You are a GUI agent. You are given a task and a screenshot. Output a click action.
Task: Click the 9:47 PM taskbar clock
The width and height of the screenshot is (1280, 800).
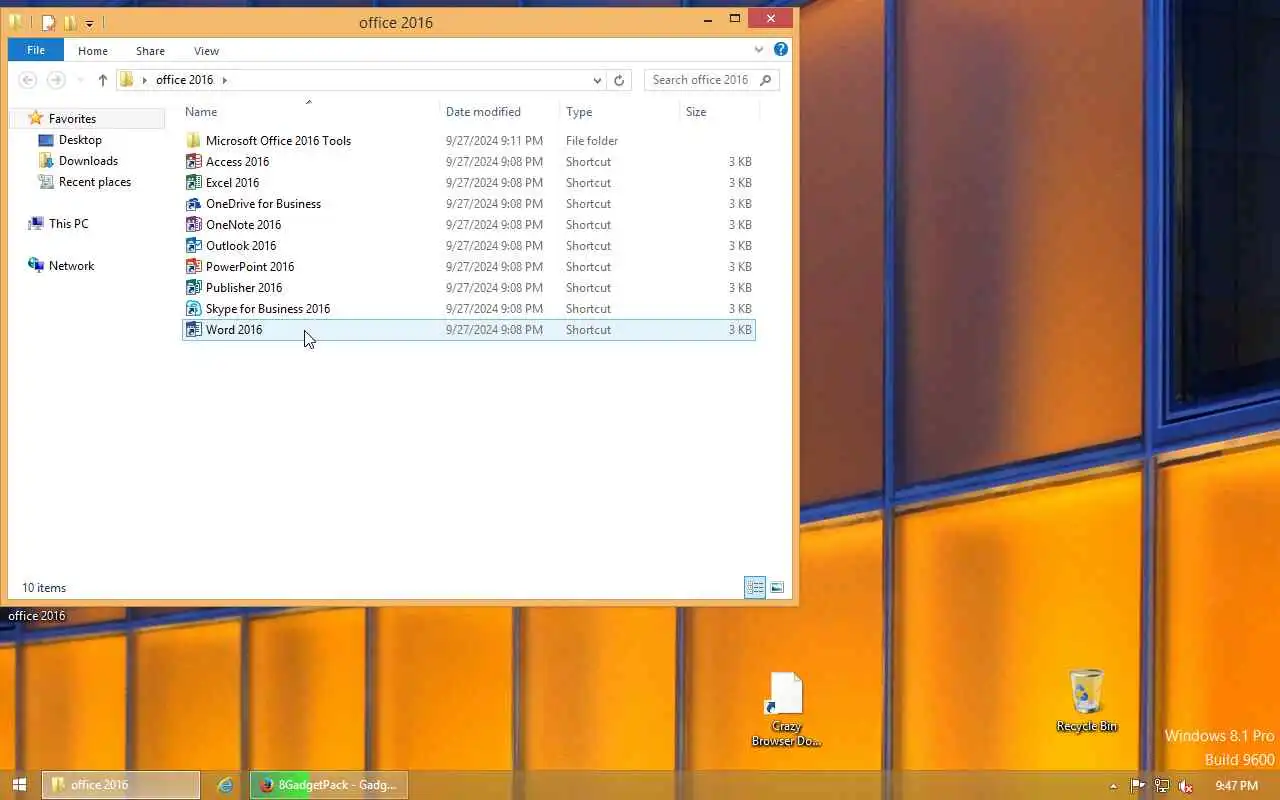click(1236, 786)
